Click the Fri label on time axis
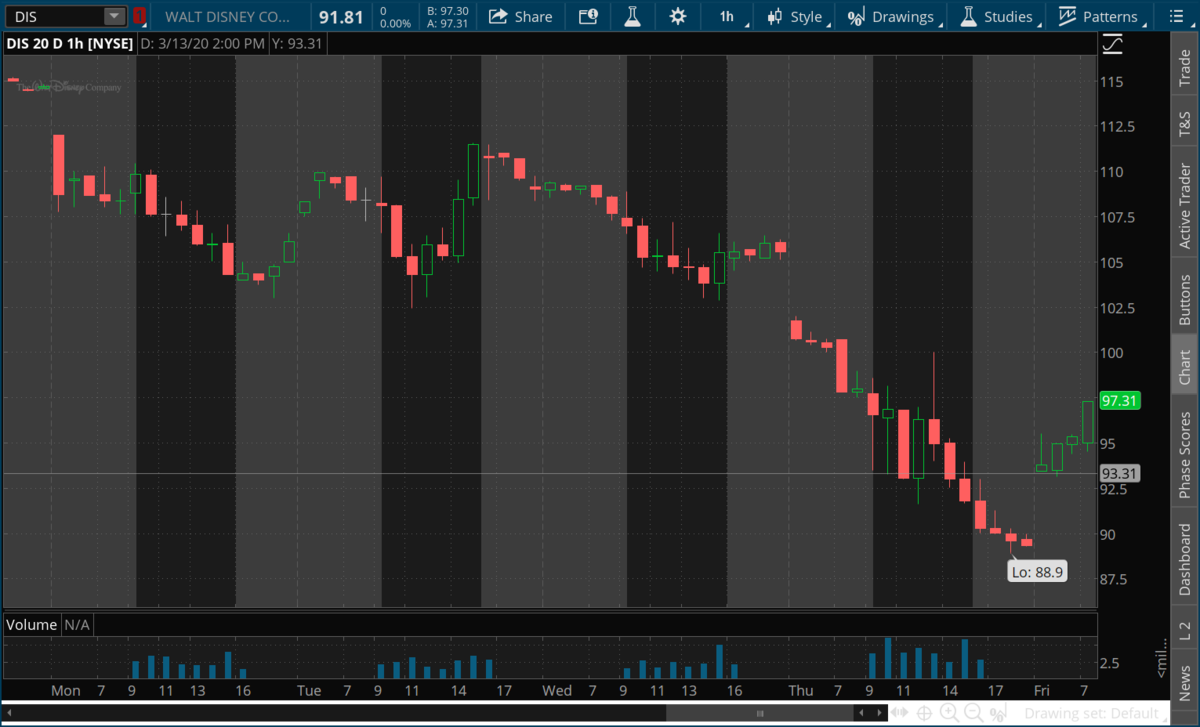Image resolution: width=1200 pixels, height=727 pixels. tap(1042, 690)
